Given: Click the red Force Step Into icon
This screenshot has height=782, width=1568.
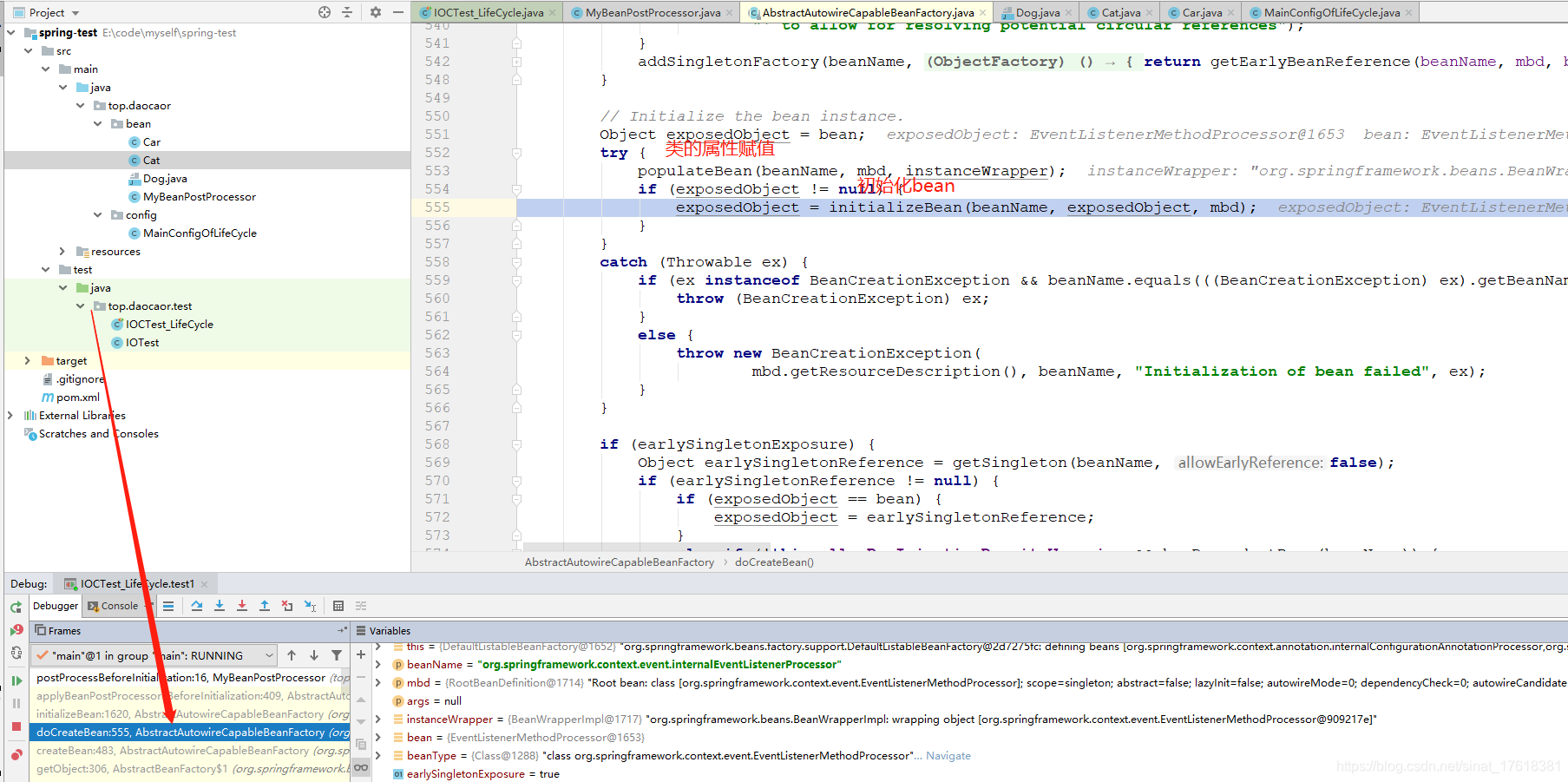Looking at the screenshot, I should pos(242,606).
